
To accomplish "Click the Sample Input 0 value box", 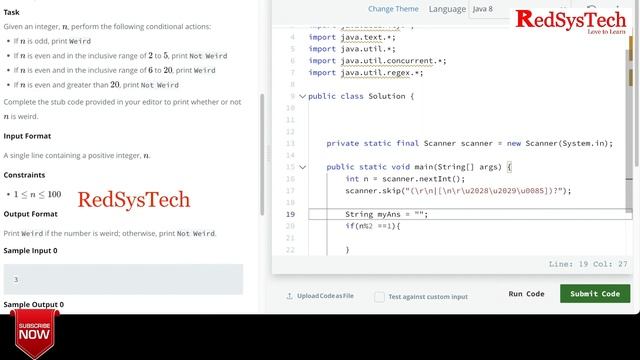I will 123,279.
